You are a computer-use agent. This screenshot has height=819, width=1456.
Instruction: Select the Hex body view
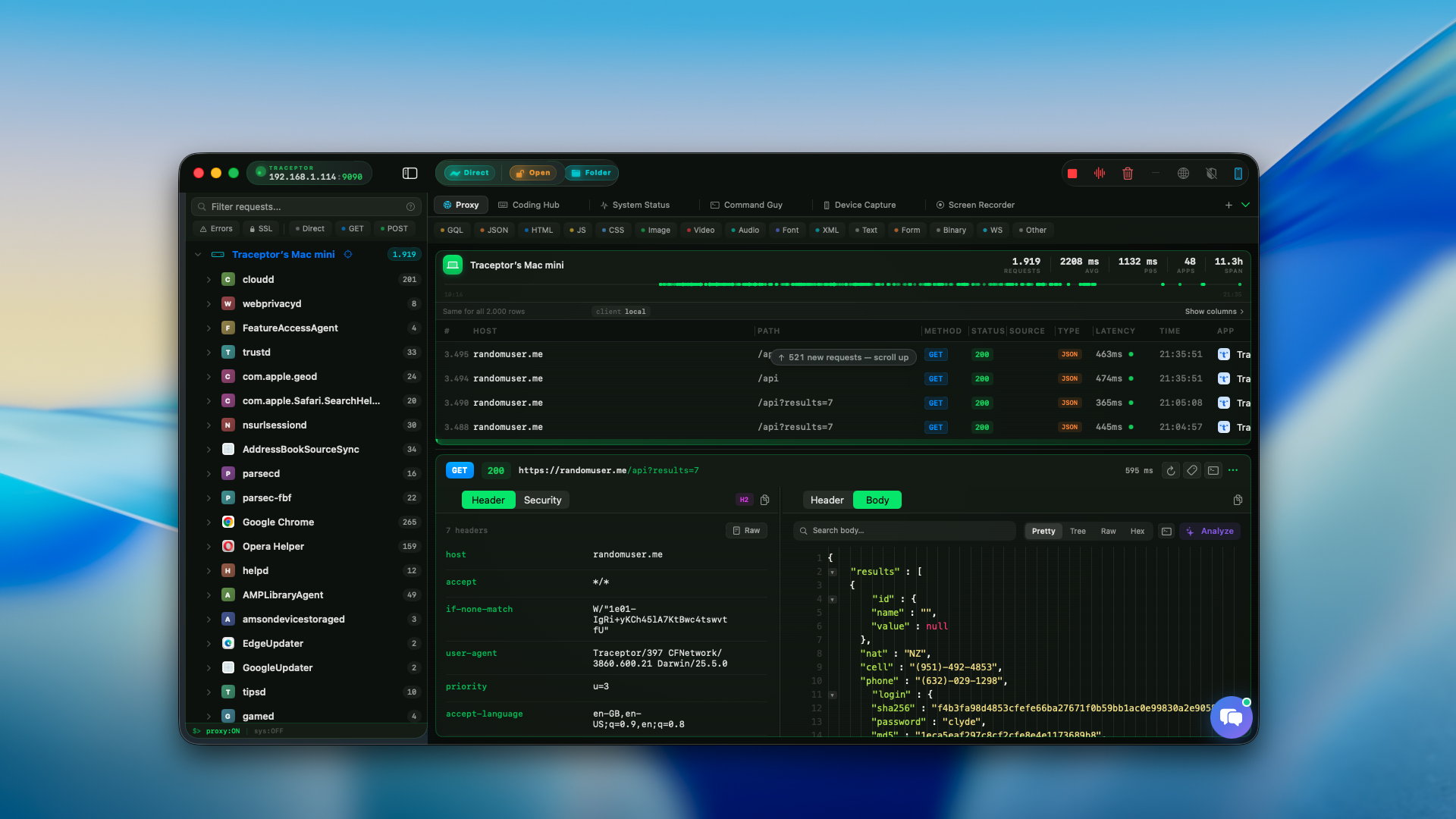(1137, 531)
